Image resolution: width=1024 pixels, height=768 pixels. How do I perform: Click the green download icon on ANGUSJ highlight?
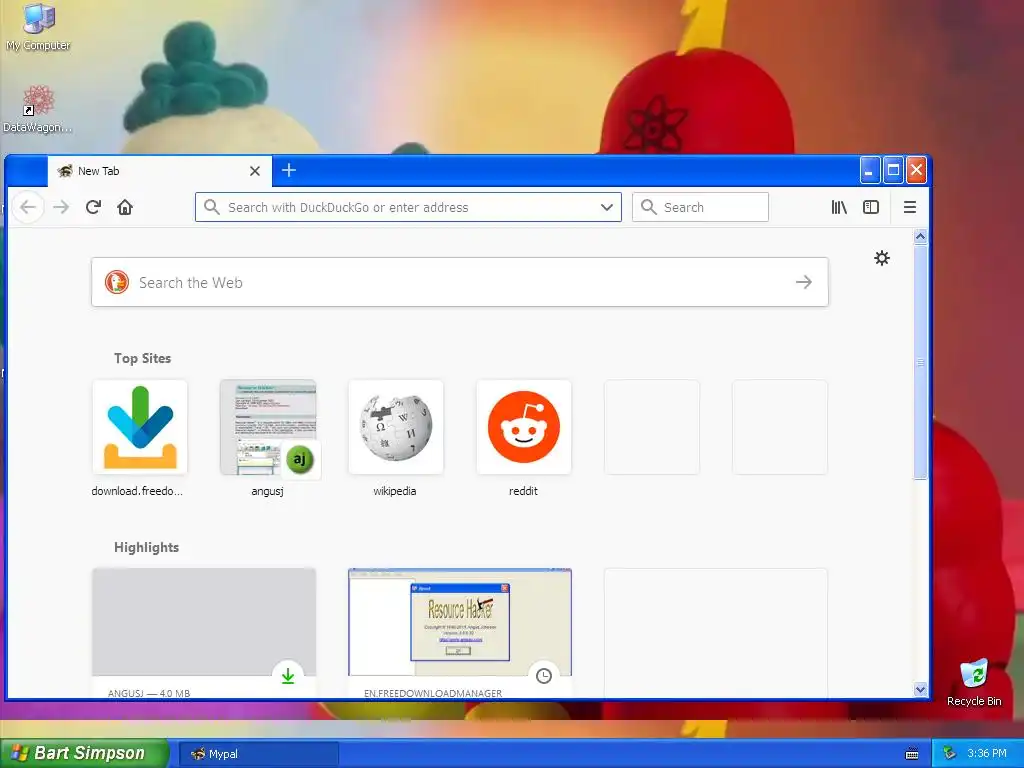pos(288,676)
